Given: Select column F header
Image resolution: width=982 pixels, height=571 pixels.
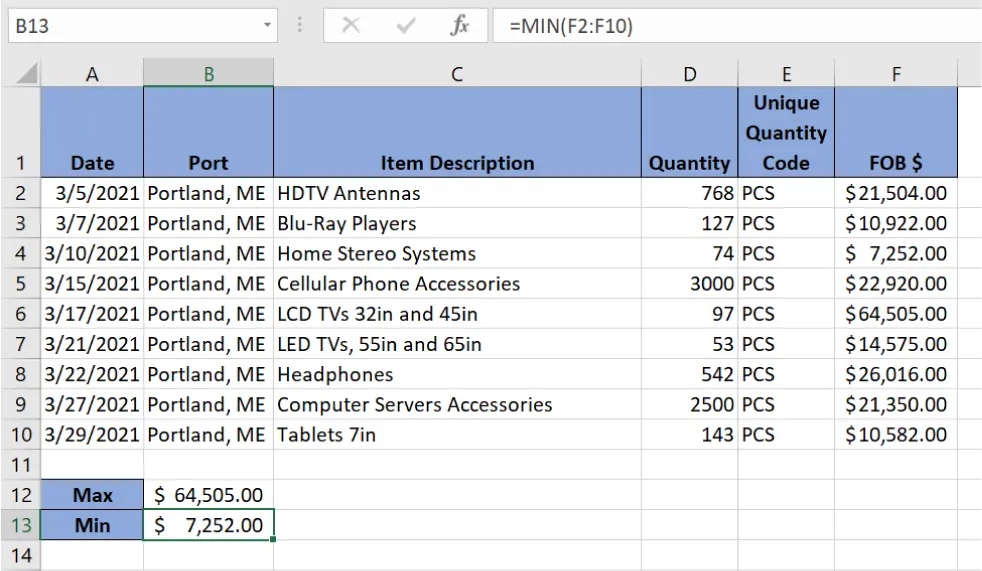Looking at the screenshot, I should pos(896,73).
